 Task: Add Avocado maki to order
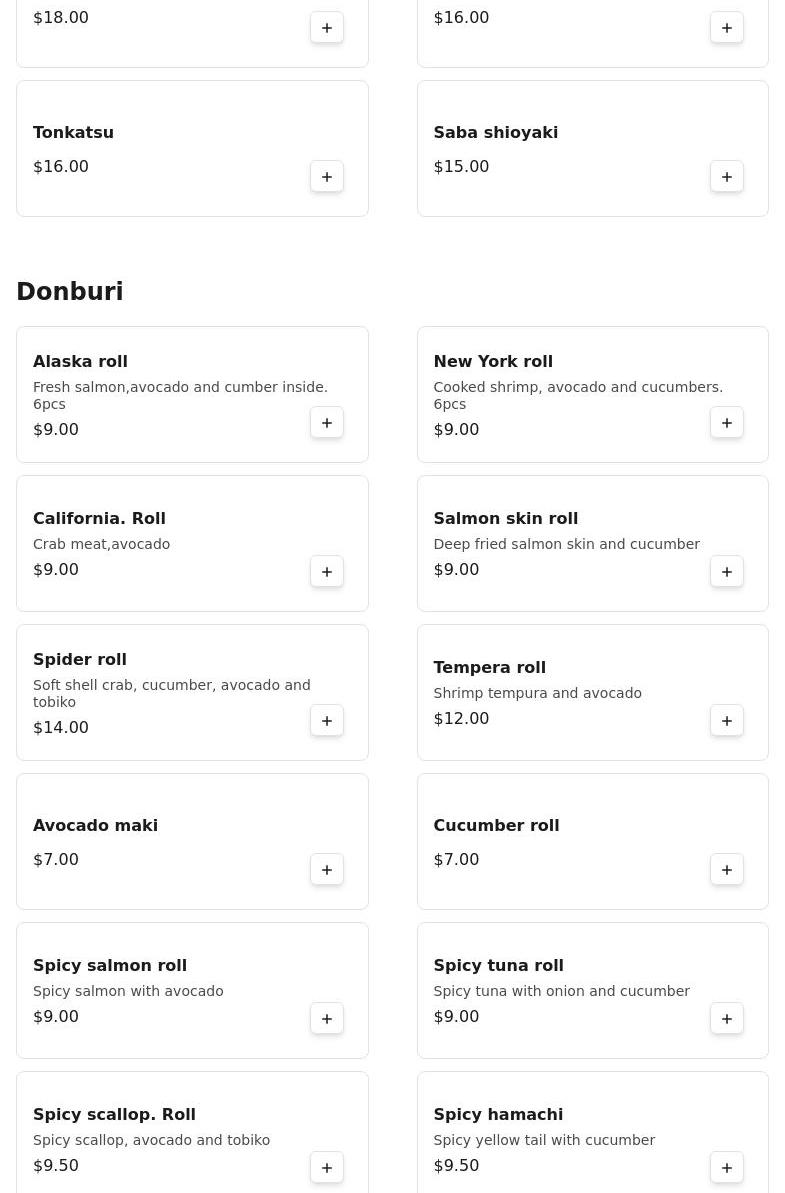point(327,870)
